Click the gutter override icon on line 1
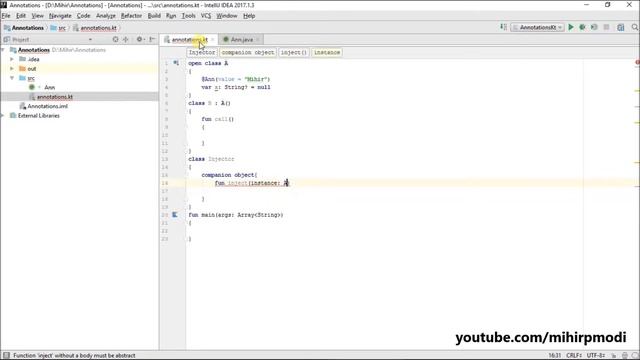Image resolution: width=640 pixels, height=360 pixels. click(176, 63)
